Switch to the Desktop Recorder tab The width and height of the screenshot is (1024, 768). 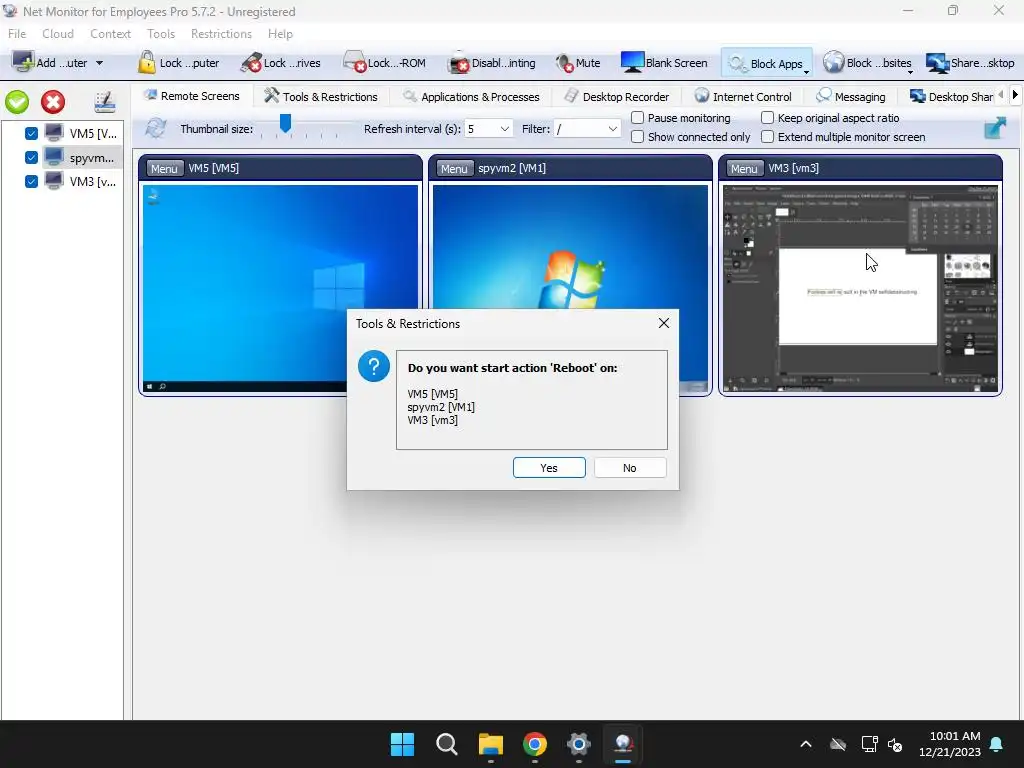tap(616, 97)
